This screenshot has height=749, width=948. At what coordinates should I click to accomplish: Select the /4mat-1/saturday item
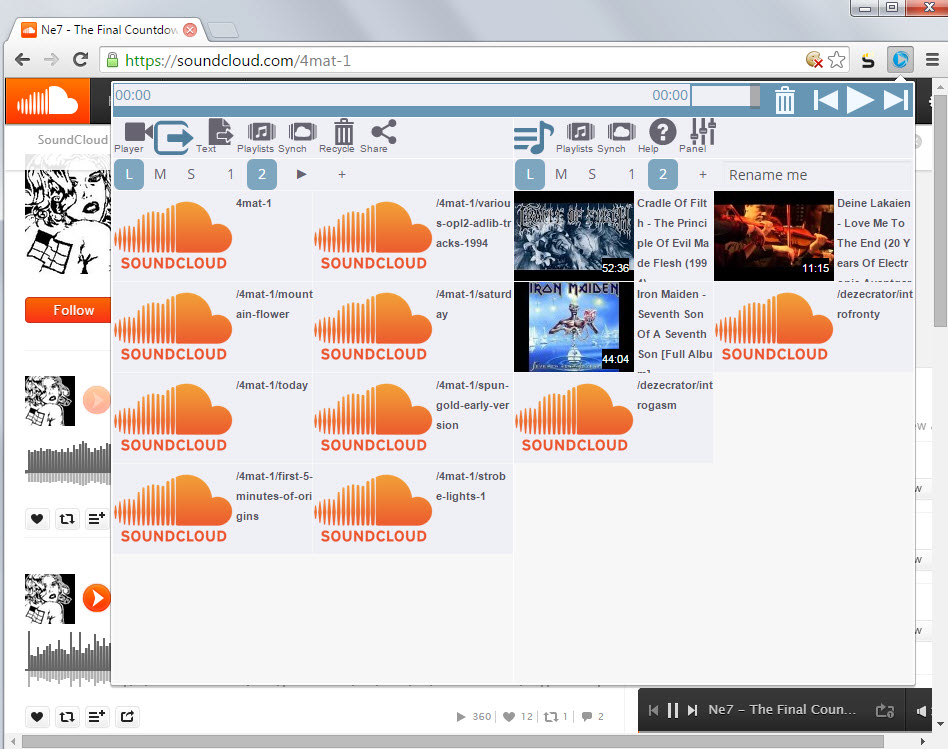pos(413,327)
